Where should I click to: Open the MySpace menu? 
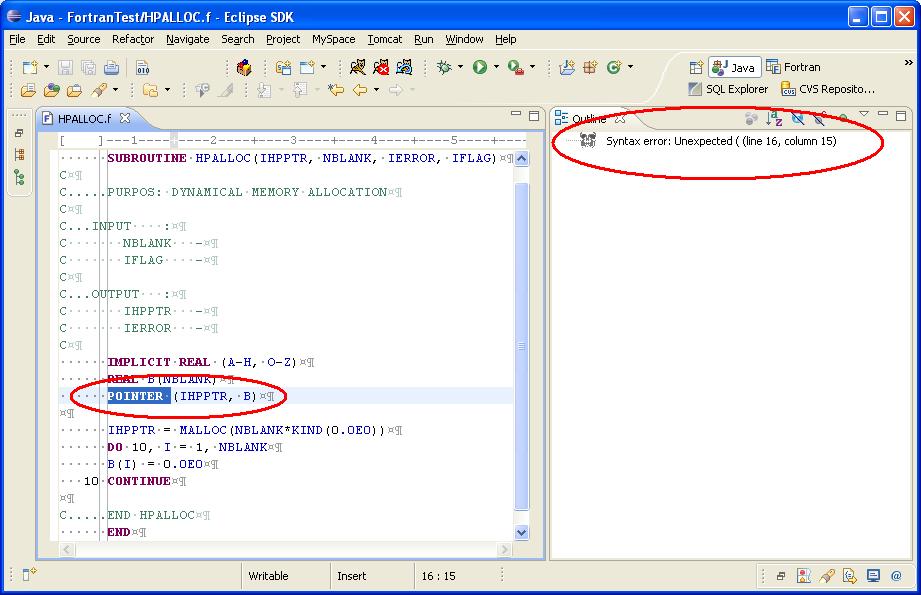point(334,39)
